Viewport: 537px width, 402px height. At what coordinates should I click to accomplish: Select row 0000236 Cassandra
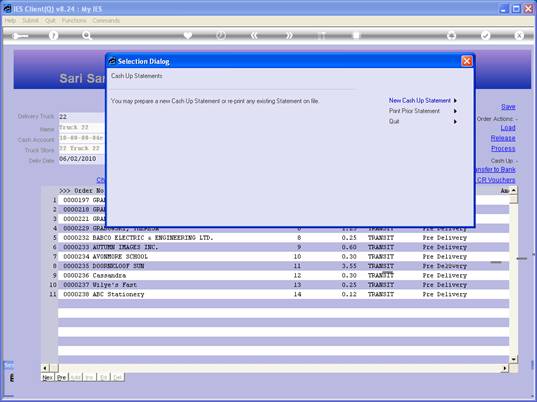283,275
